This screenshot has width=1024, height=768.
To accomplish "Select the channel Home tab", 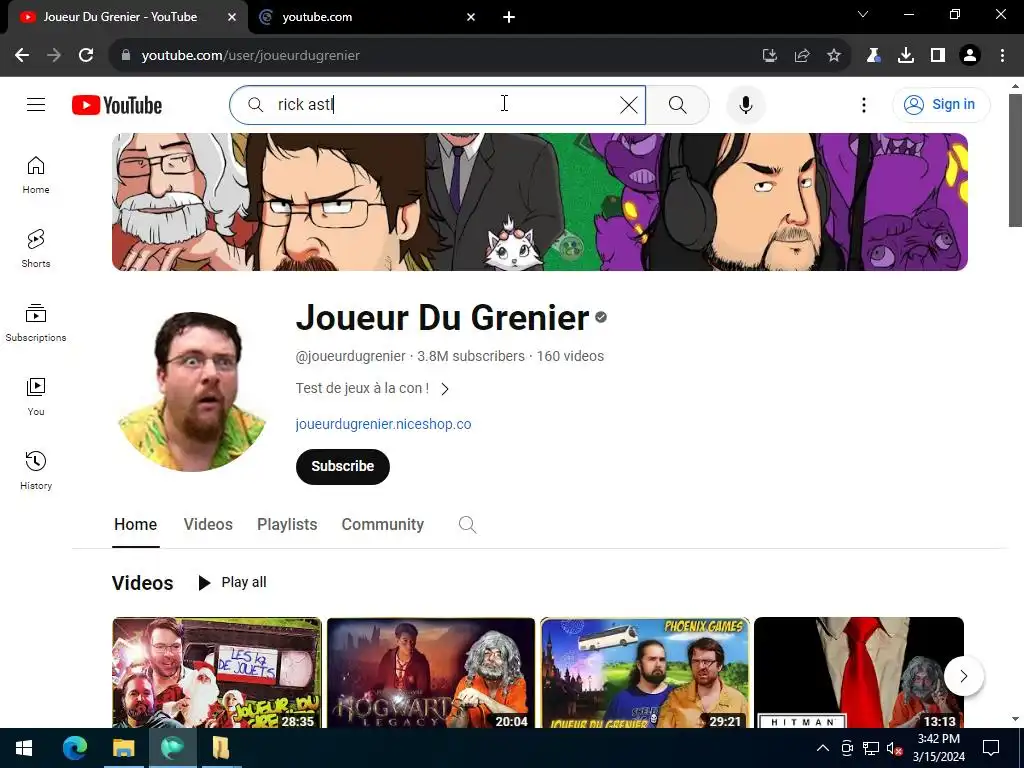I will tap(135, 524).
